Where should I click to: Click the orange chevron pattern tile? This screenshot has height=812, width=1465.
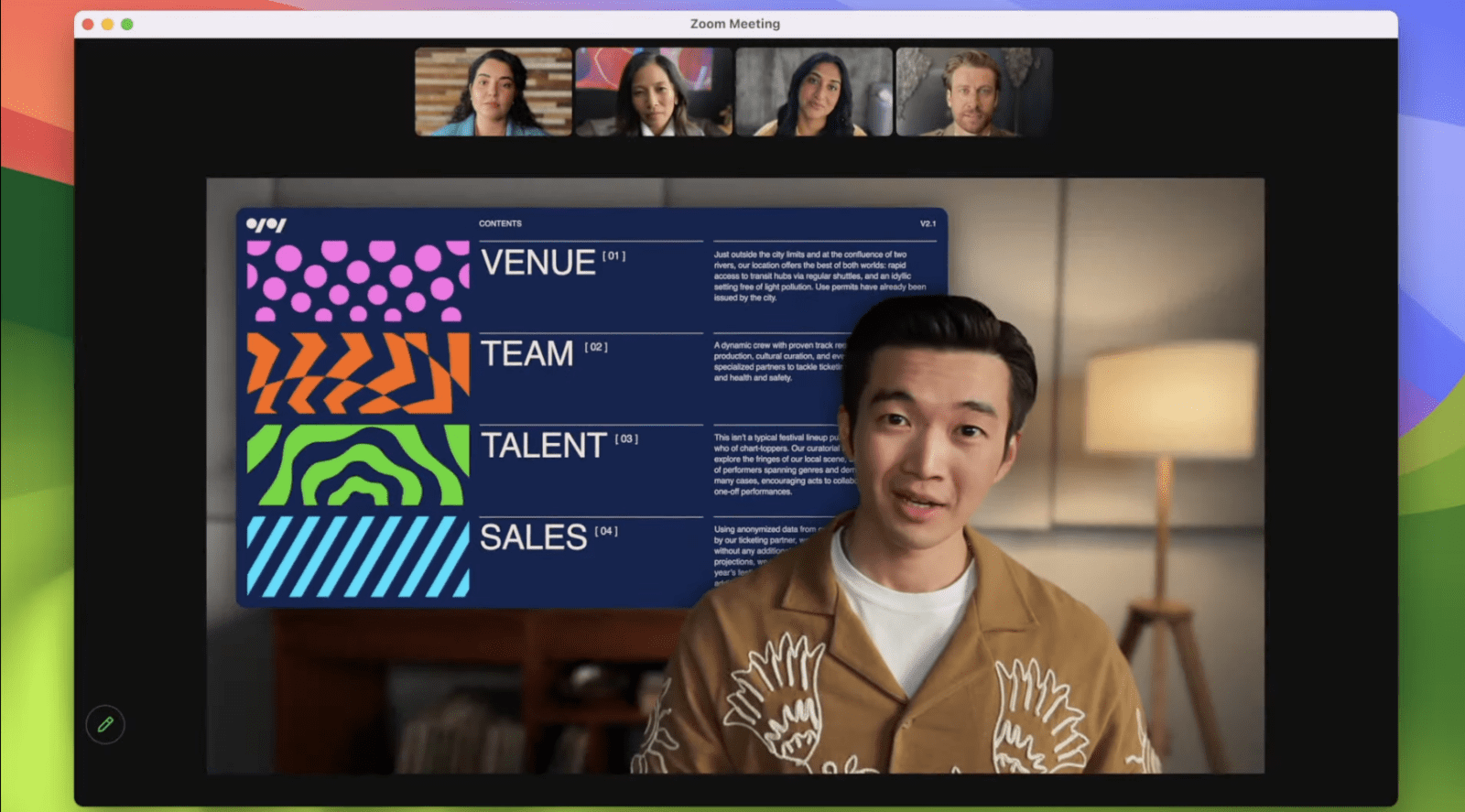pyautogui.click(x=358, y=373)
